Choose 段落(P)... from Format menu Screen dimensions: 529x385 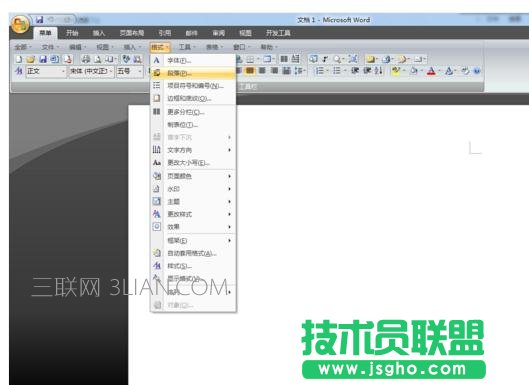[x=193, y=73]
